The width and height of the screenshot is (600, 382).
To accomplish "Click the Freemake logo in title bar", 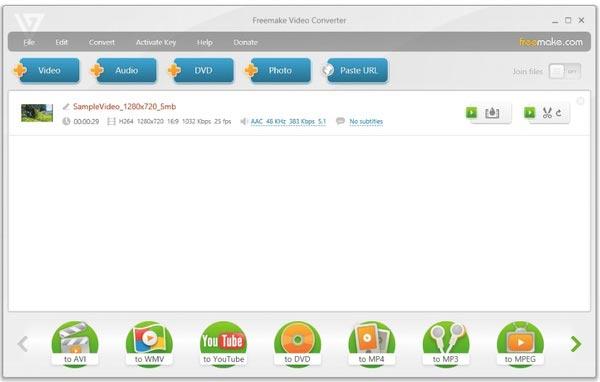I will [x=29, y=23].
